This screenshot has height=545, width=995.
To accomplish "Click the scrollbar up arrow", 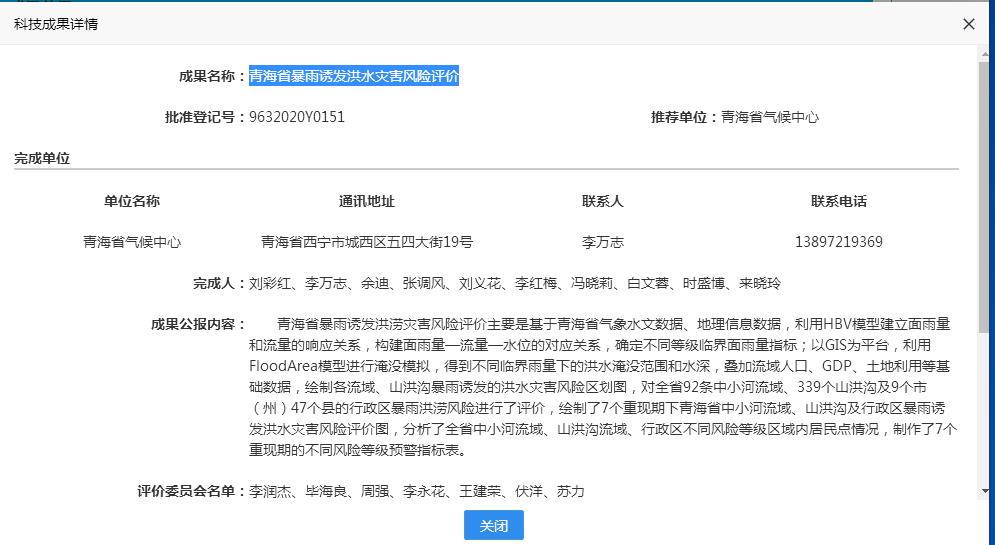I will pyautogui.click(x=986, y=53).
